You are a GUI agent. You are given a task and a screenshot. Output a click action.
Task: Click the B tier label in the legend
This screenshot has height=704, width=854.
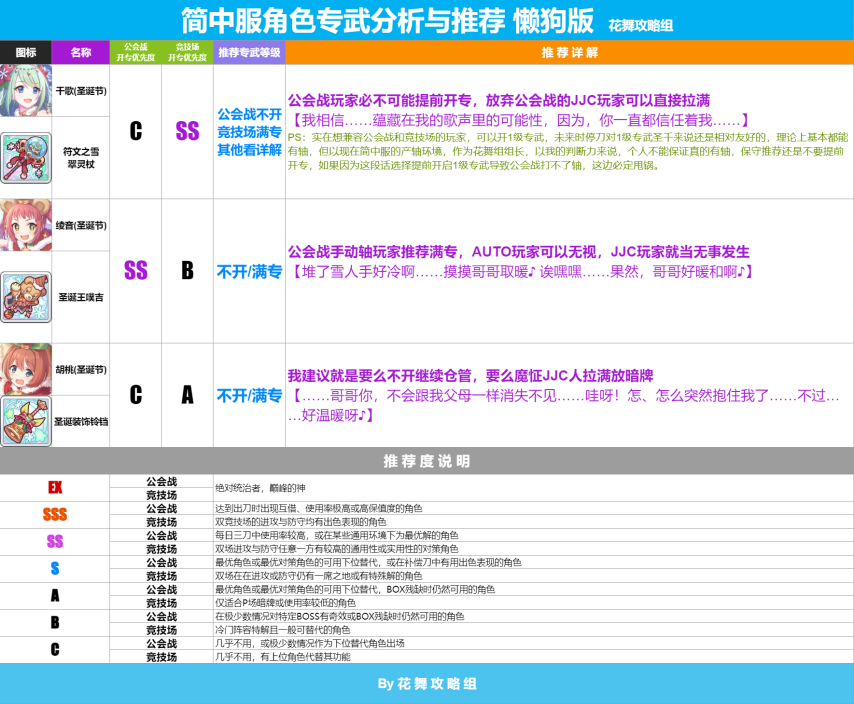click(x=55, y=622)
